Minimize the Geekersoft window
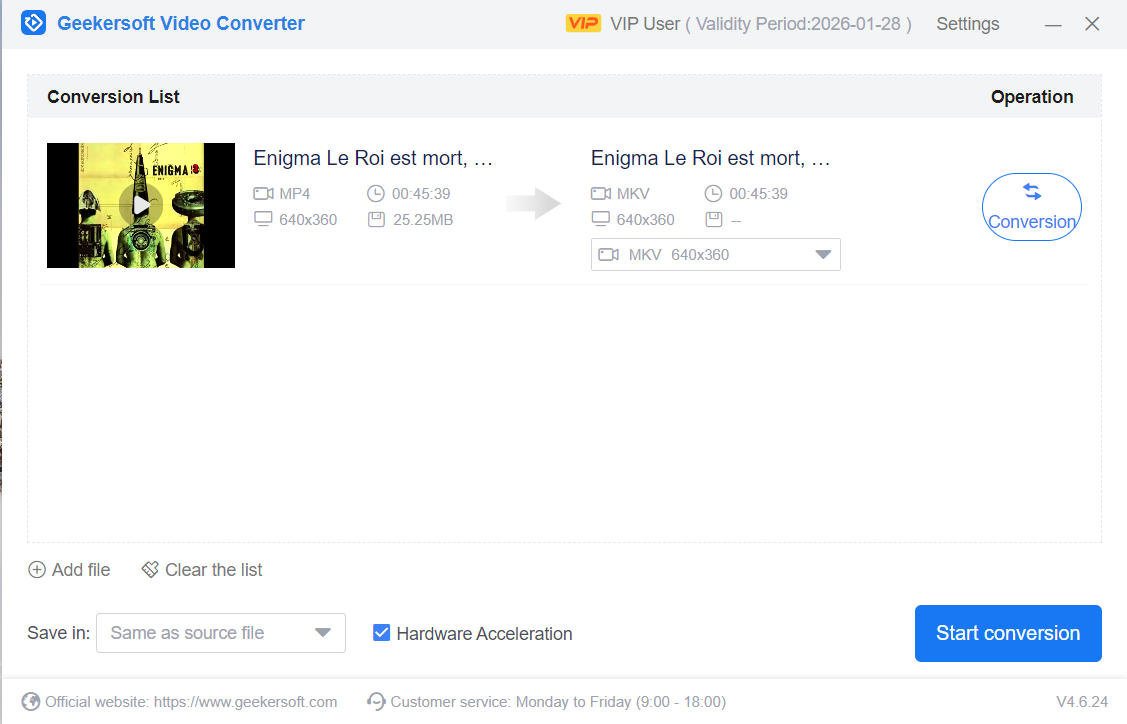This screenshot has width=1127, height=724. (1053, 24)
